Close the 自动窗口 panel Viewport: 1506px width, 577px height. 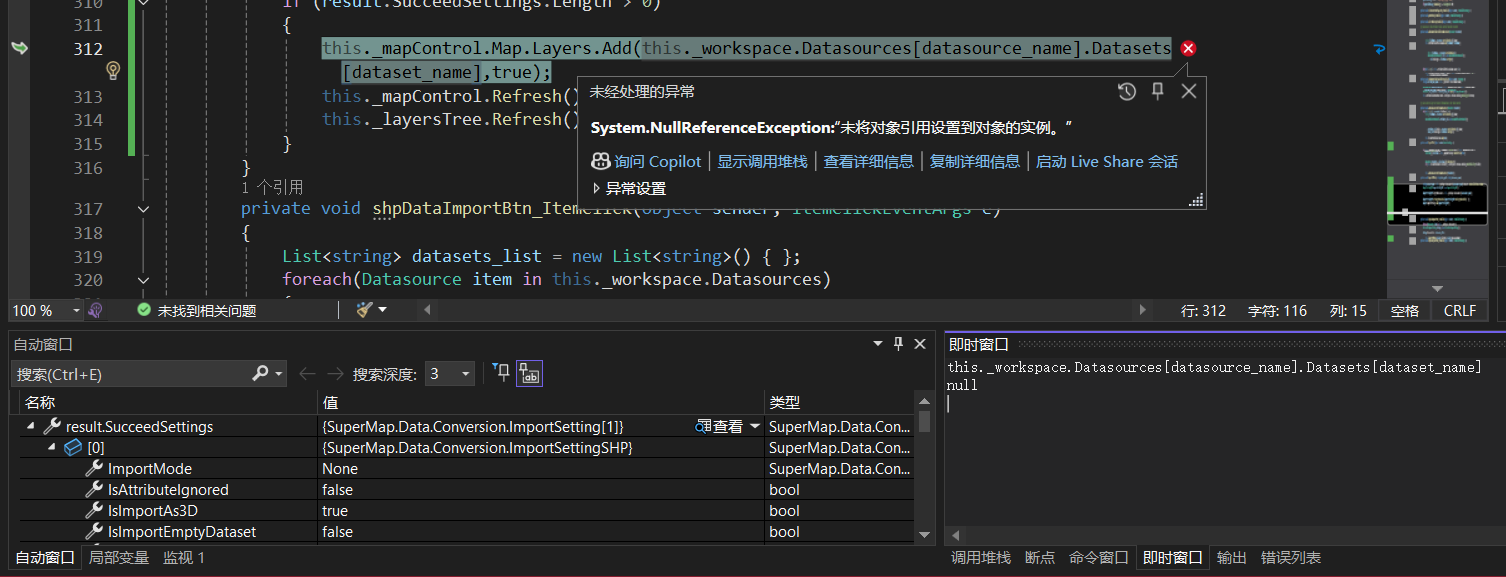click(920, 344)
